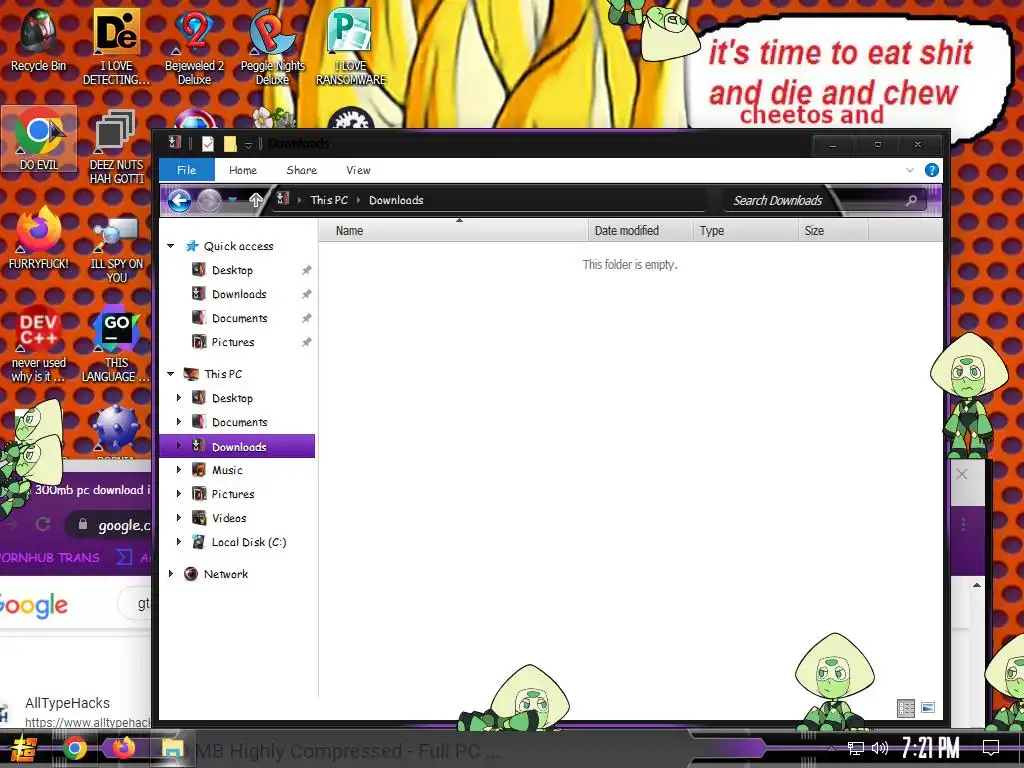Sort by the Size column header
The width and height of the screenshot is (1024, 768).
833,231
